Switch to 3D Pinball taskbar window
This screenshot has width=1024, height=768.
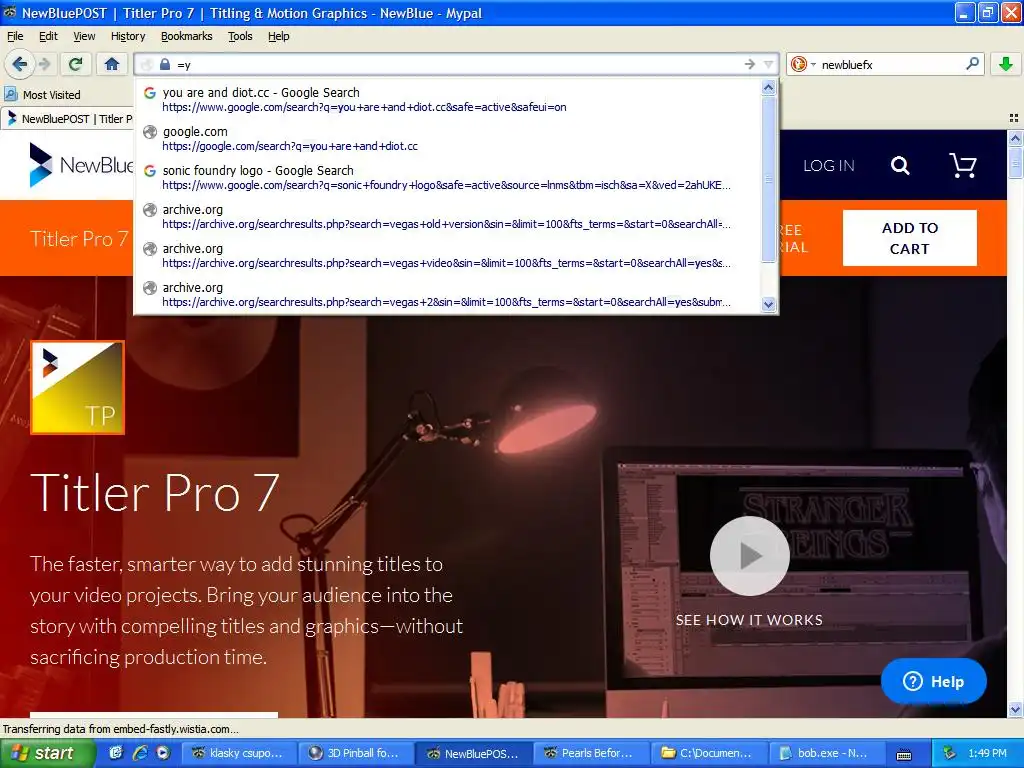tap(355, 753)
